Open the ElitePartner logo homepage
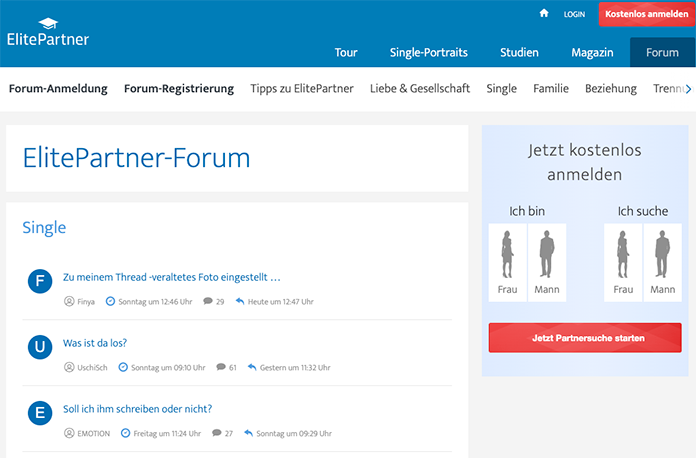Screen dimensions: 696x458 coord(48,32)
